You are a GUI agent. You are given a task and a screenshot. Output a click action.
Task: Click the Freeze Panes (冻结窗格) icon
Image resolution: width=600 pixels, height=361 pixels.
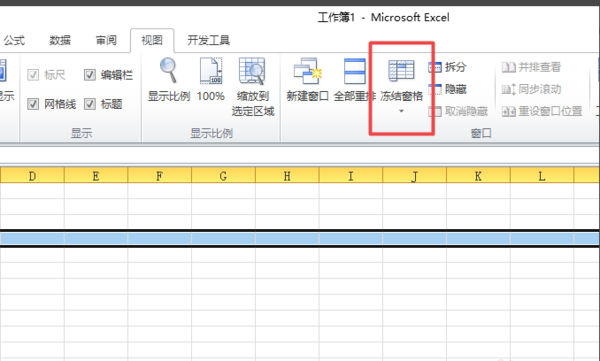[x=401, y=71]
